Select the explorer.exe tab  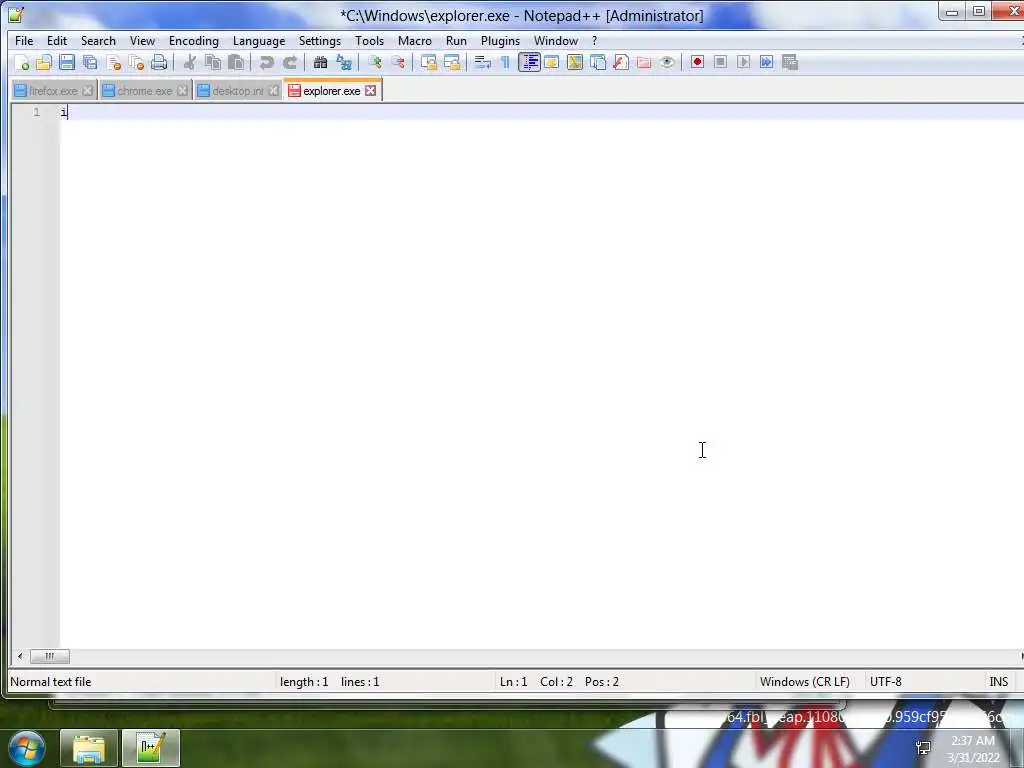pos(331,91)
